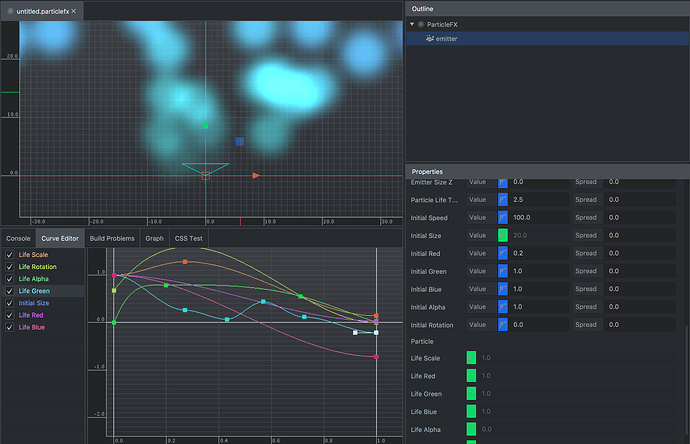Image resolution: width=690 pixels, height=444 pixels.
Task: Switch to the Console tab
Action: pos(18,239)
